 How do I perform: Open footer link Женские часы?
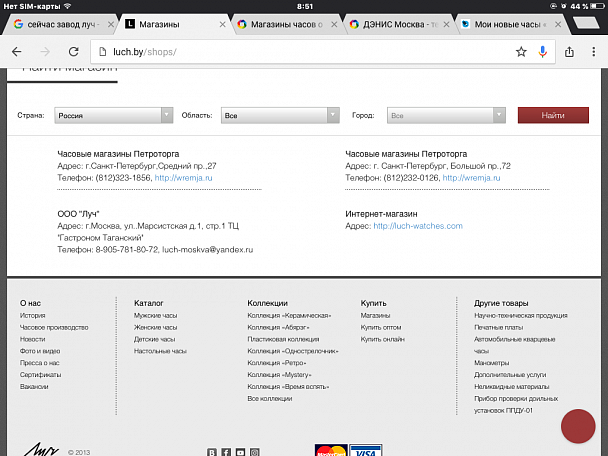coord(155,327)
